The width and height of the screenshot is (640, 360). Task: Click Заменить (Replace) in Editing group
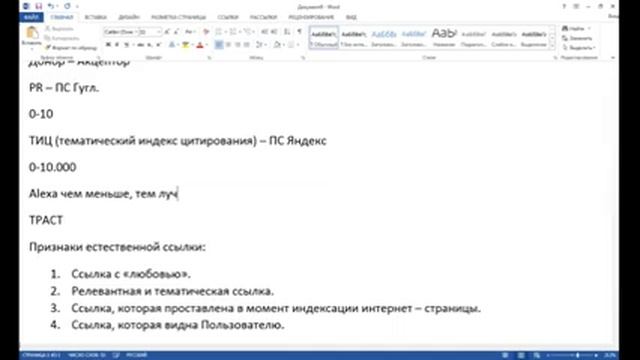pyautogui.click(x=577, y=38)
